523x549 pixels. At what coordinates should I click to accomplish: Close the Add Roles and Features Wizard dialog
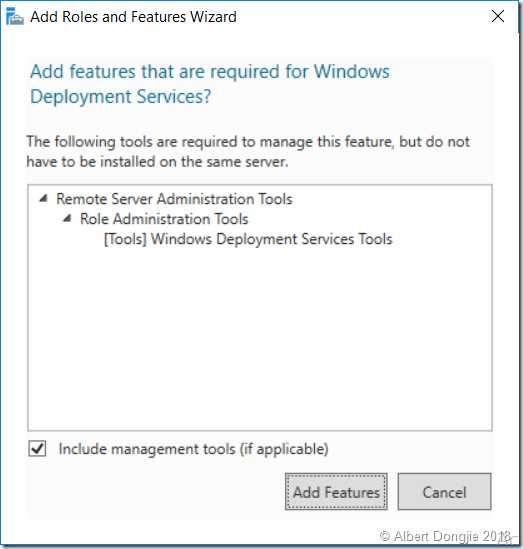click(x=497, y=16)
